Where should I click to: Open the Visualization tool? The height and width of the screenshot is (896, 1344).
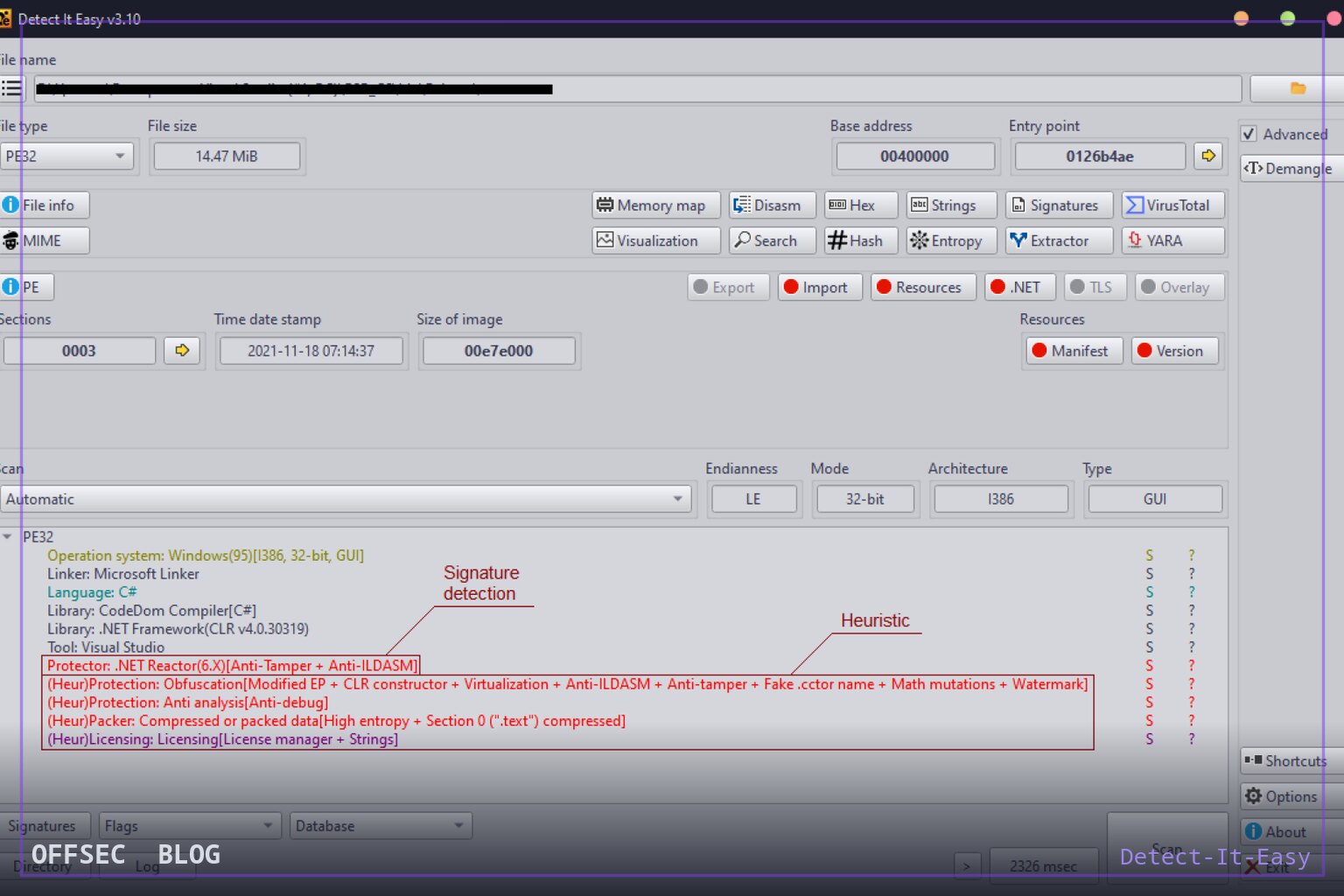[x=656, y=241]
